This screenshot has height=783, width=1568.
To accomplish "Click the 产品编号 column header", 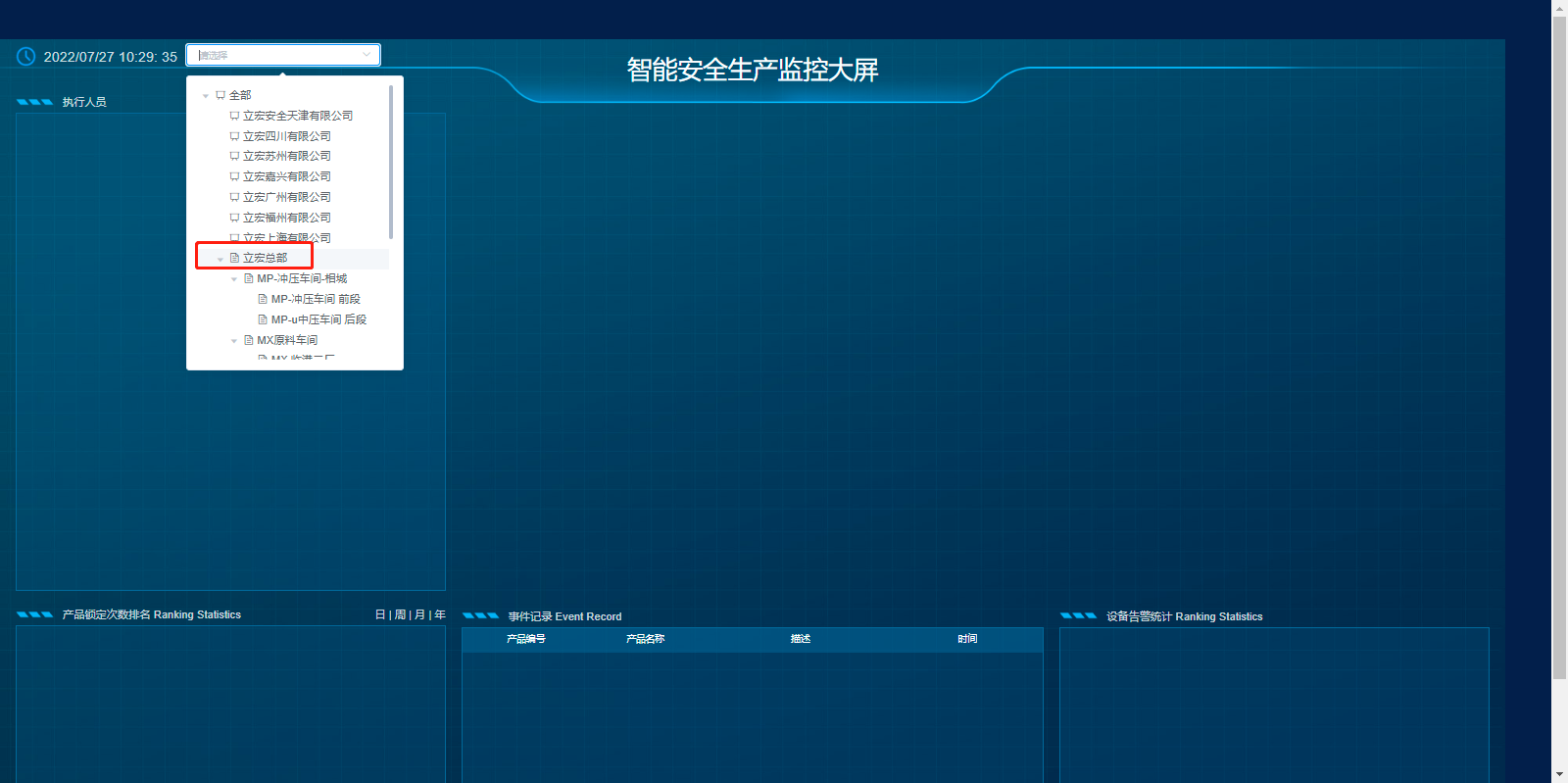I will coord(526,639).
